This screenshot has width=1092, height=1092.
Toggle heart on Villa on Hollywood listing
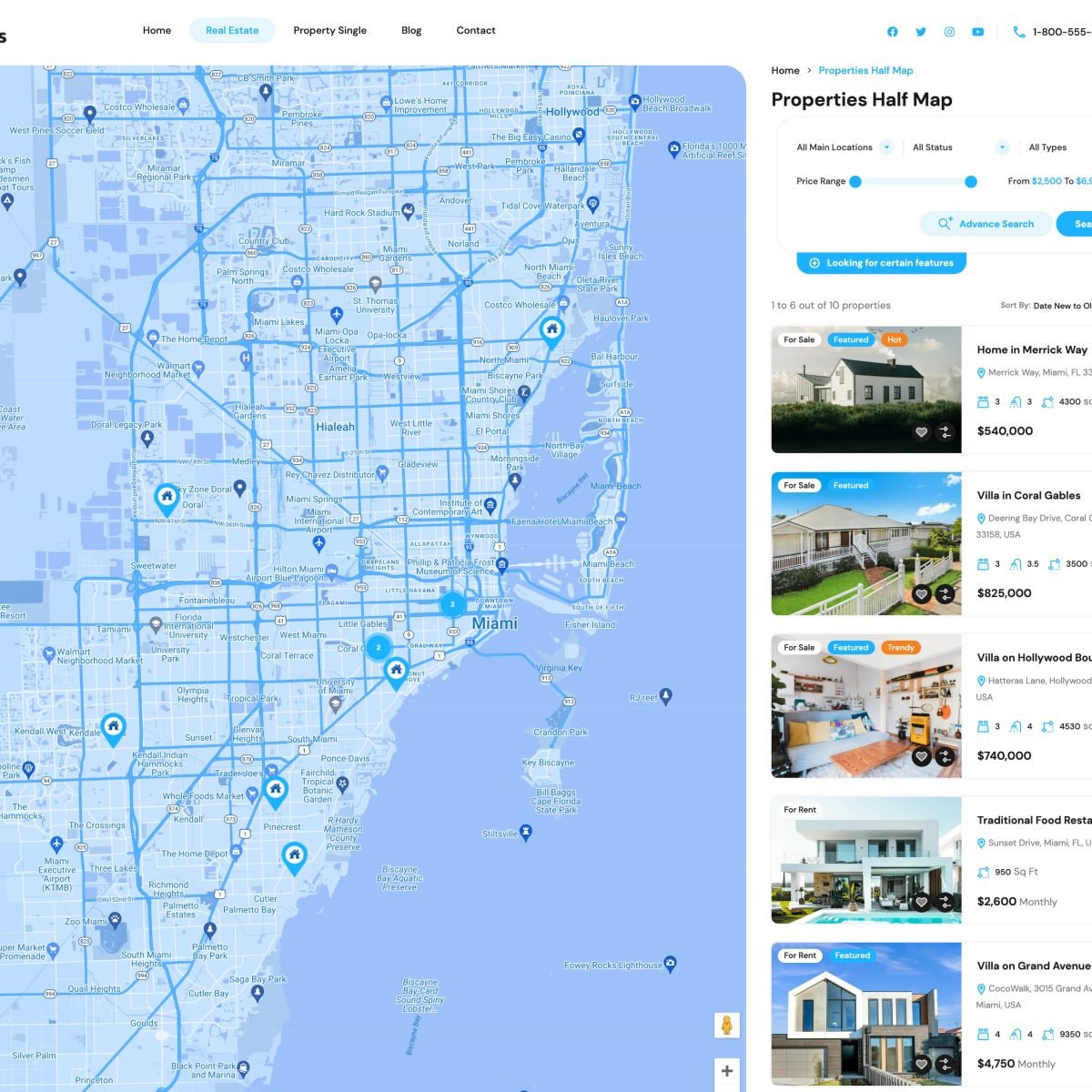click(921, 757)
